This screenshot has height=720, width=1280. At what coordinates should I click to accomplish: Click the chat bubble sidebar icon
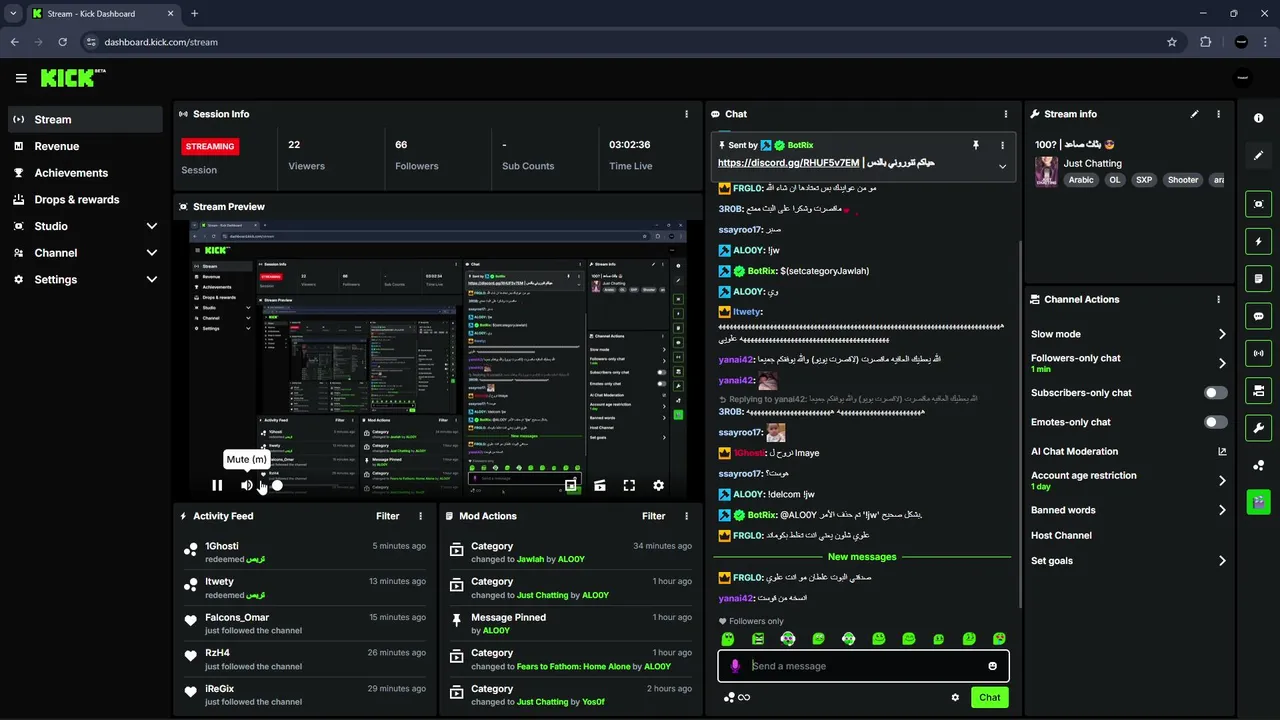click(1258, 316)
